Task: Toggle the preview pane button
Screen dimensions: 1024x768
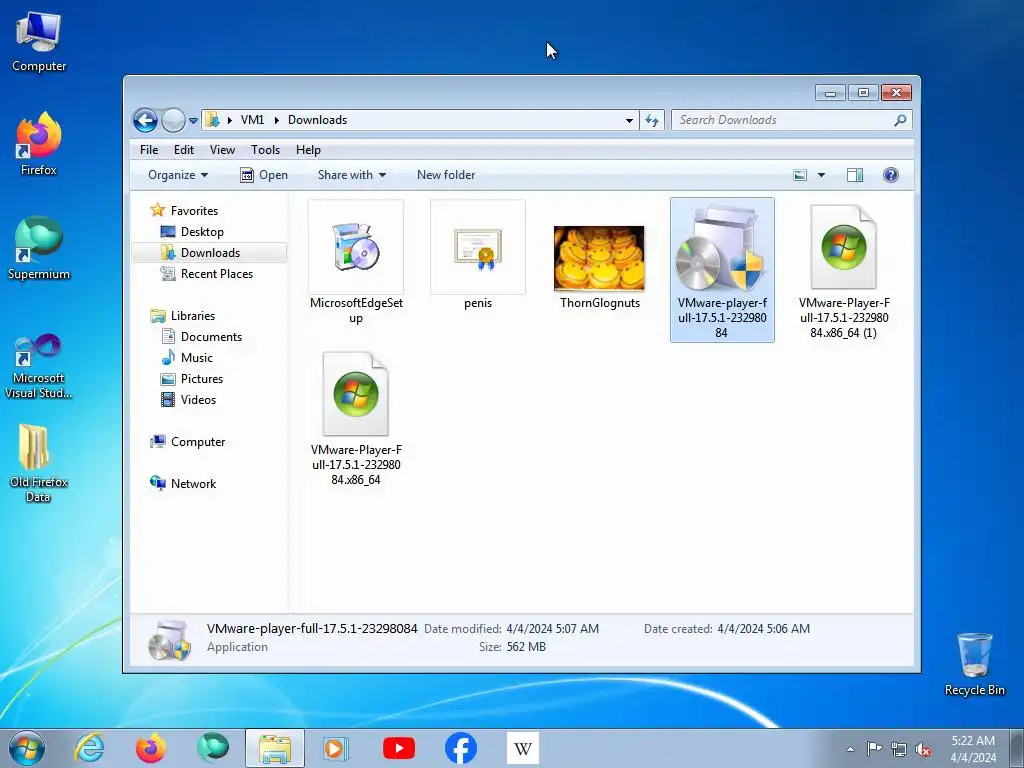Action: click(x=855, y=175)
